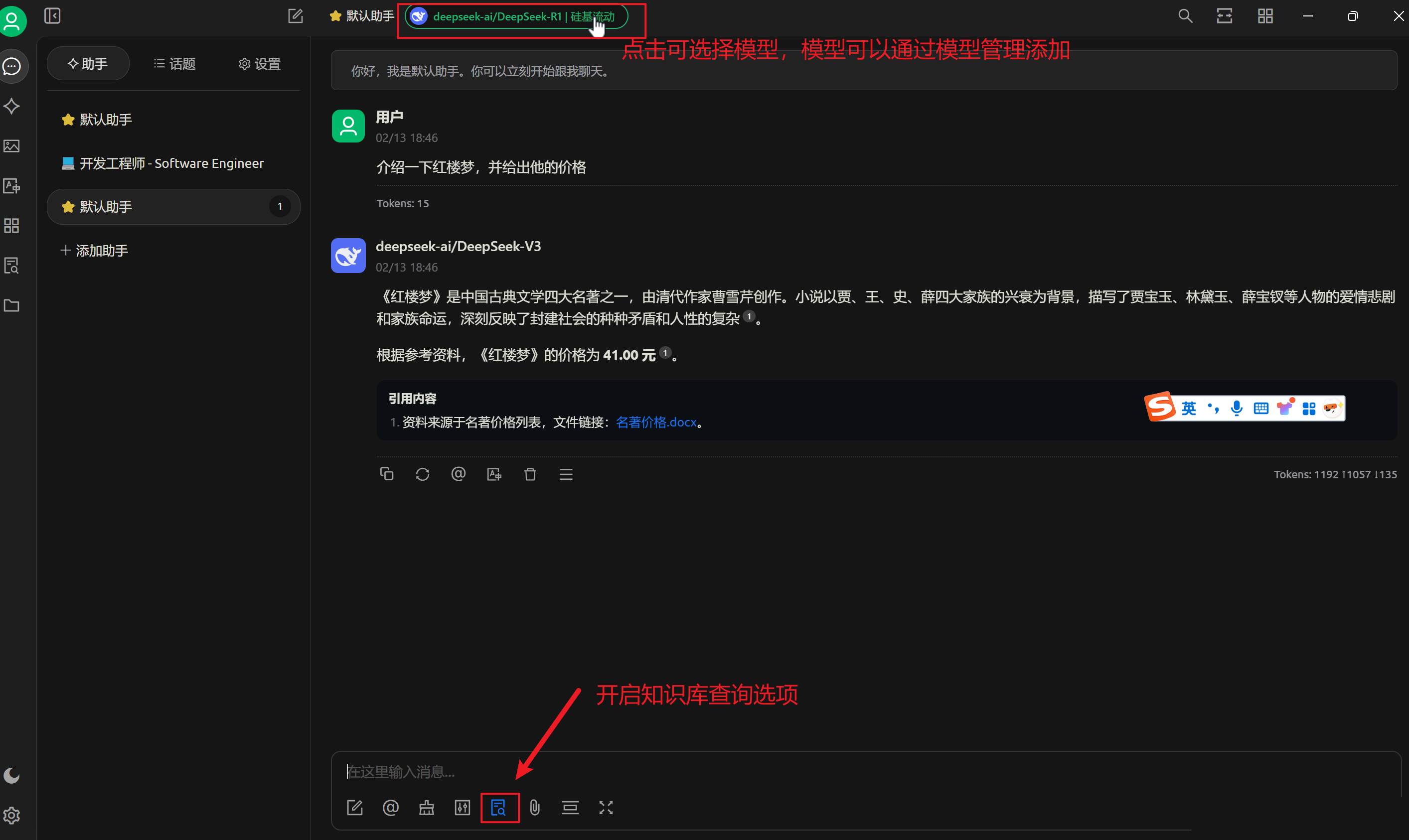Attach a file with paperclip icon
Image resolution: width=1409 pixels, height=840 pixels.
pos(535,808)
